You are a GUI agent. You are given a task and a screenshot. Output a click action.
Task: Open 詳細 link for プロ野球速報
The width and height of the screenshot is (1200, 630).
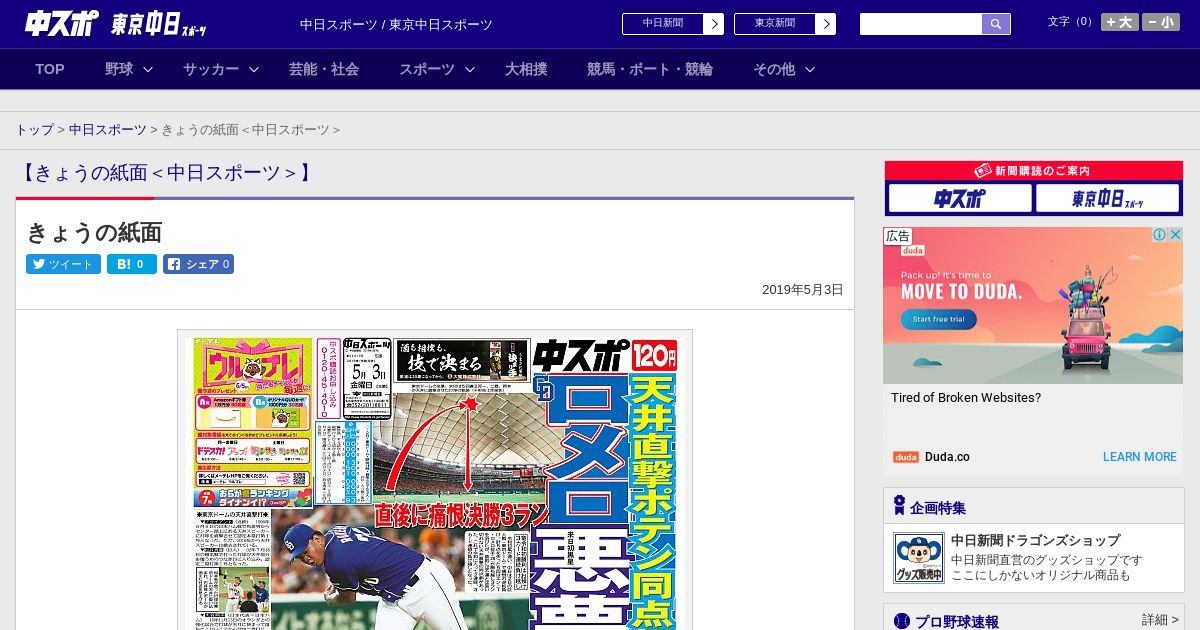1160,620
